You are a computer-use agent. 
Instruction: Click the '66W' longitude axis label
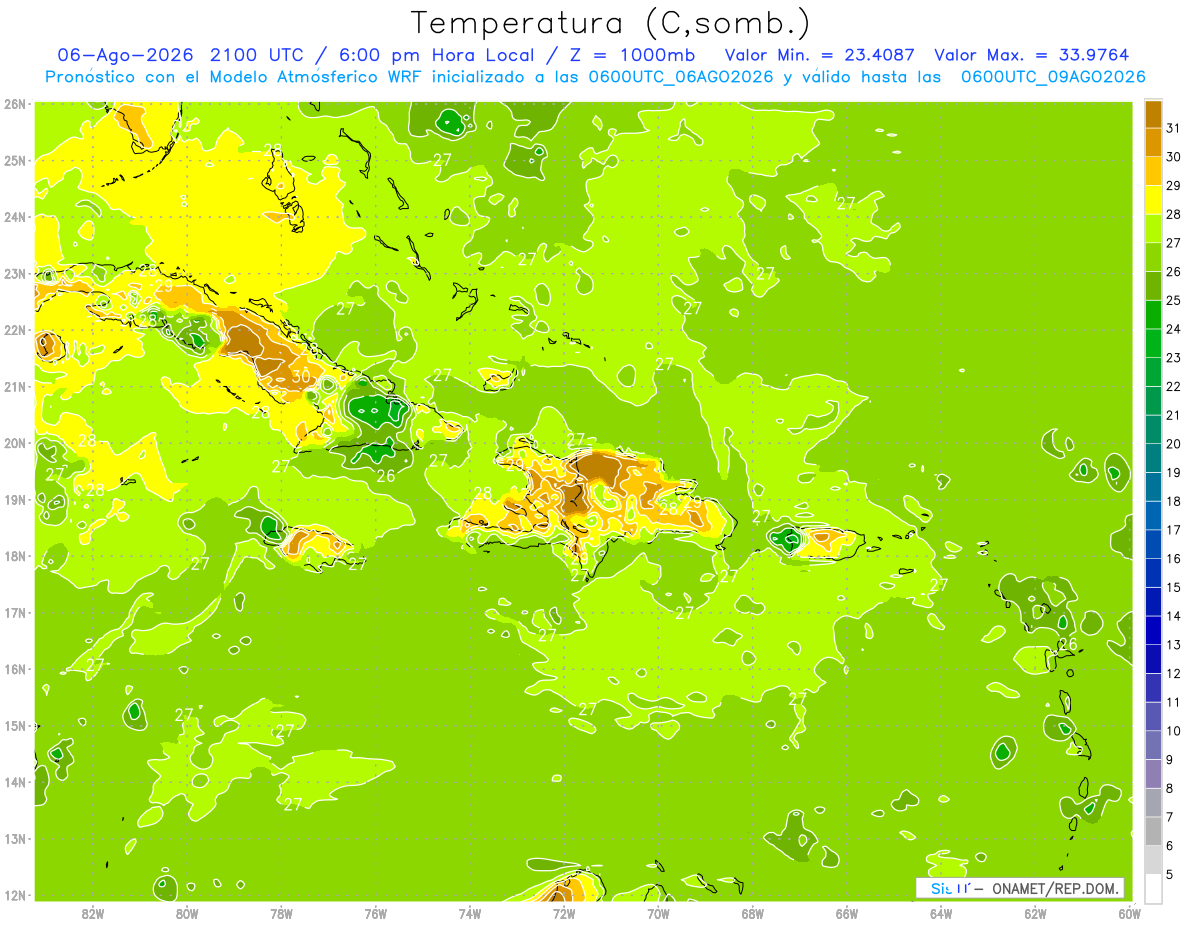coord(847,913)
